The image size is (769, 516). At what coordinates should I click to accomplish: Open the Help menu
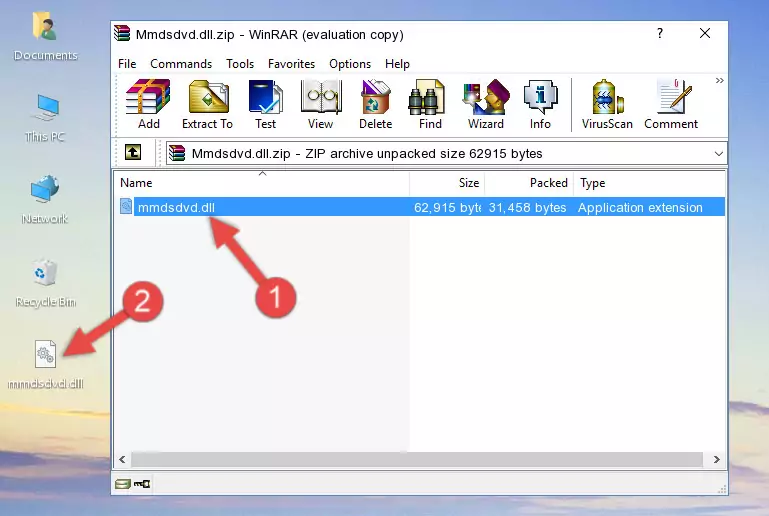[x=397, y=64]
